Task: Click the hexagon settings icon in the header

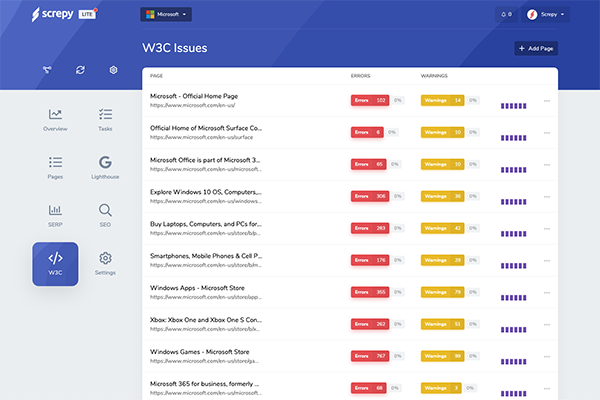Action: 113,70
